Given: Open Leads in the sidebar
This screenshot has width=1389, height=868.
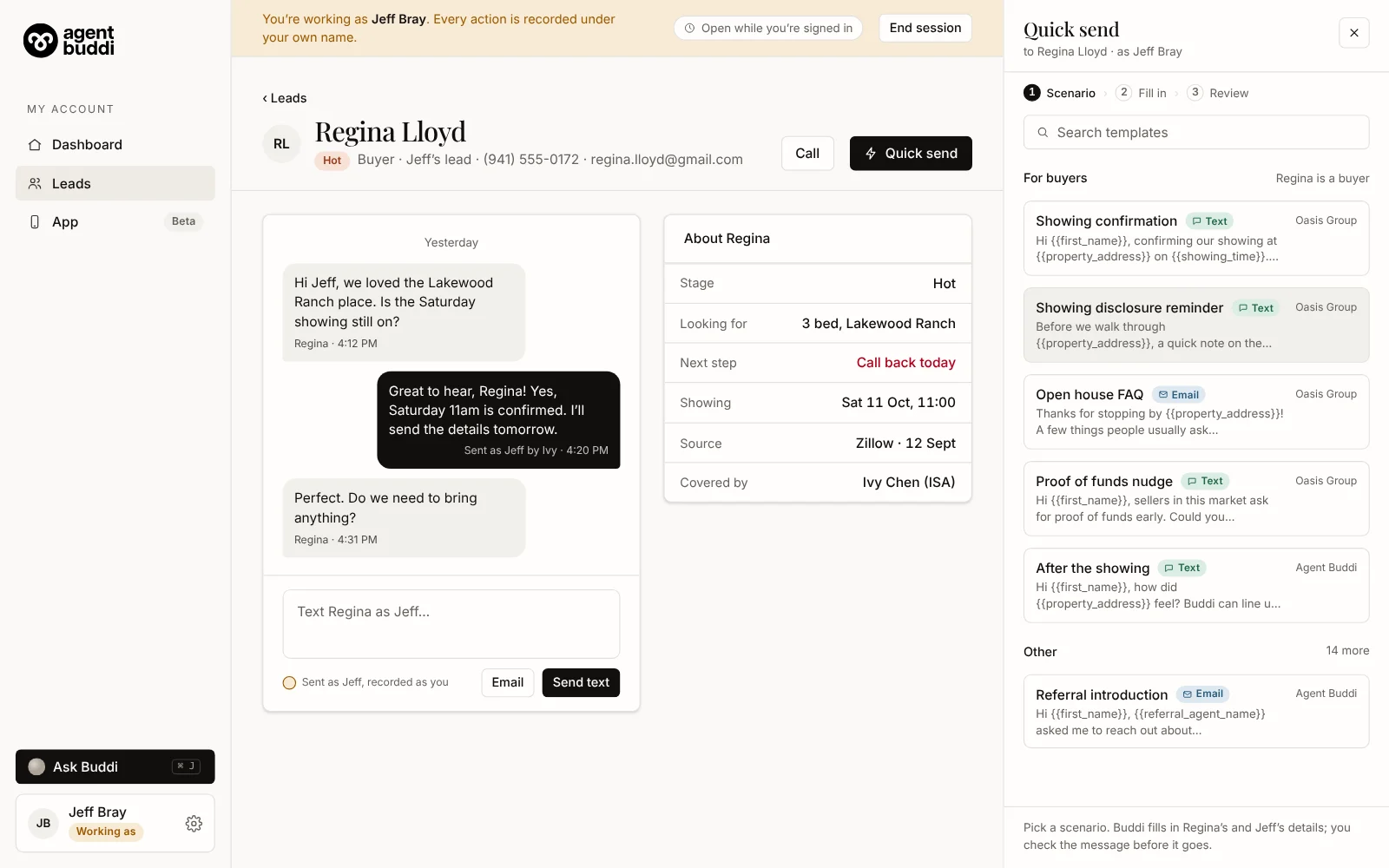Looking at the screenshot, I should (115, 183).
